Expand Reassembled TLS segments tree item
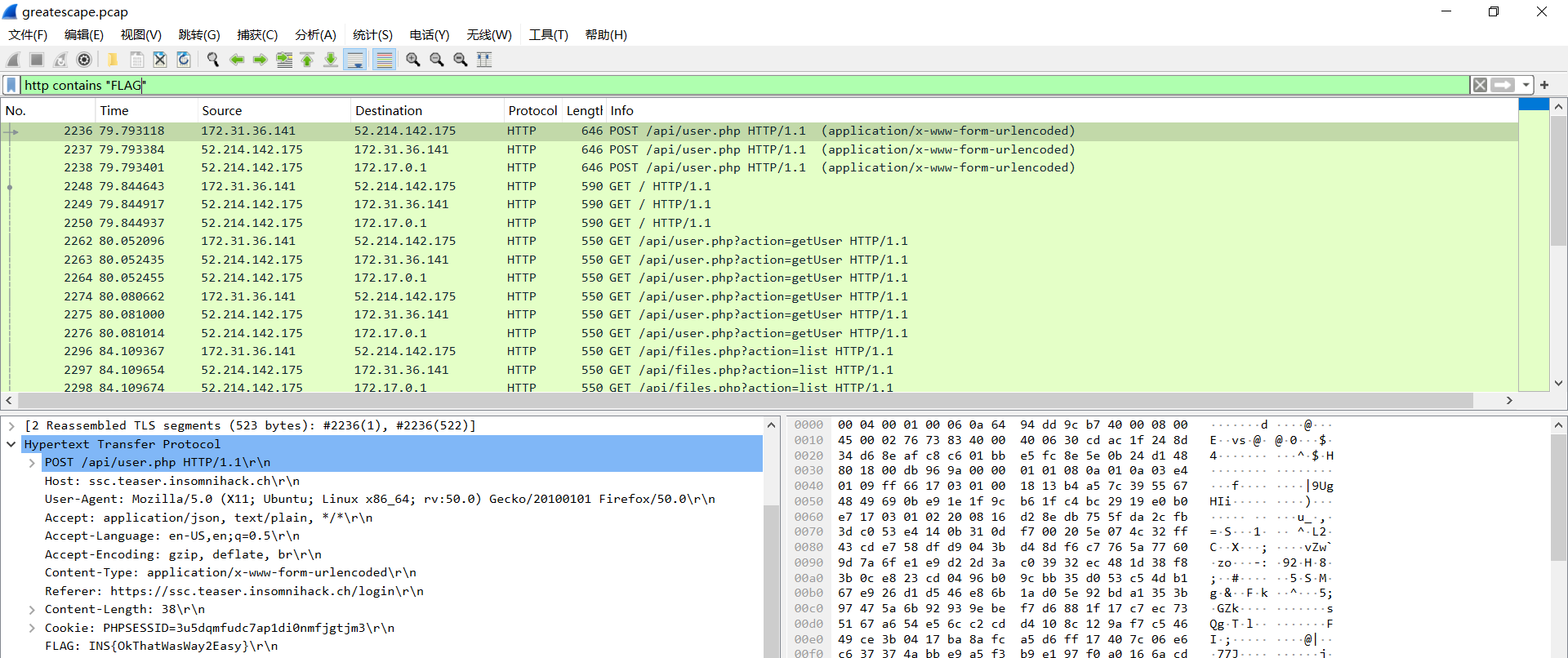Viewport: 1568px width, 658px height. tap(11, 425)
